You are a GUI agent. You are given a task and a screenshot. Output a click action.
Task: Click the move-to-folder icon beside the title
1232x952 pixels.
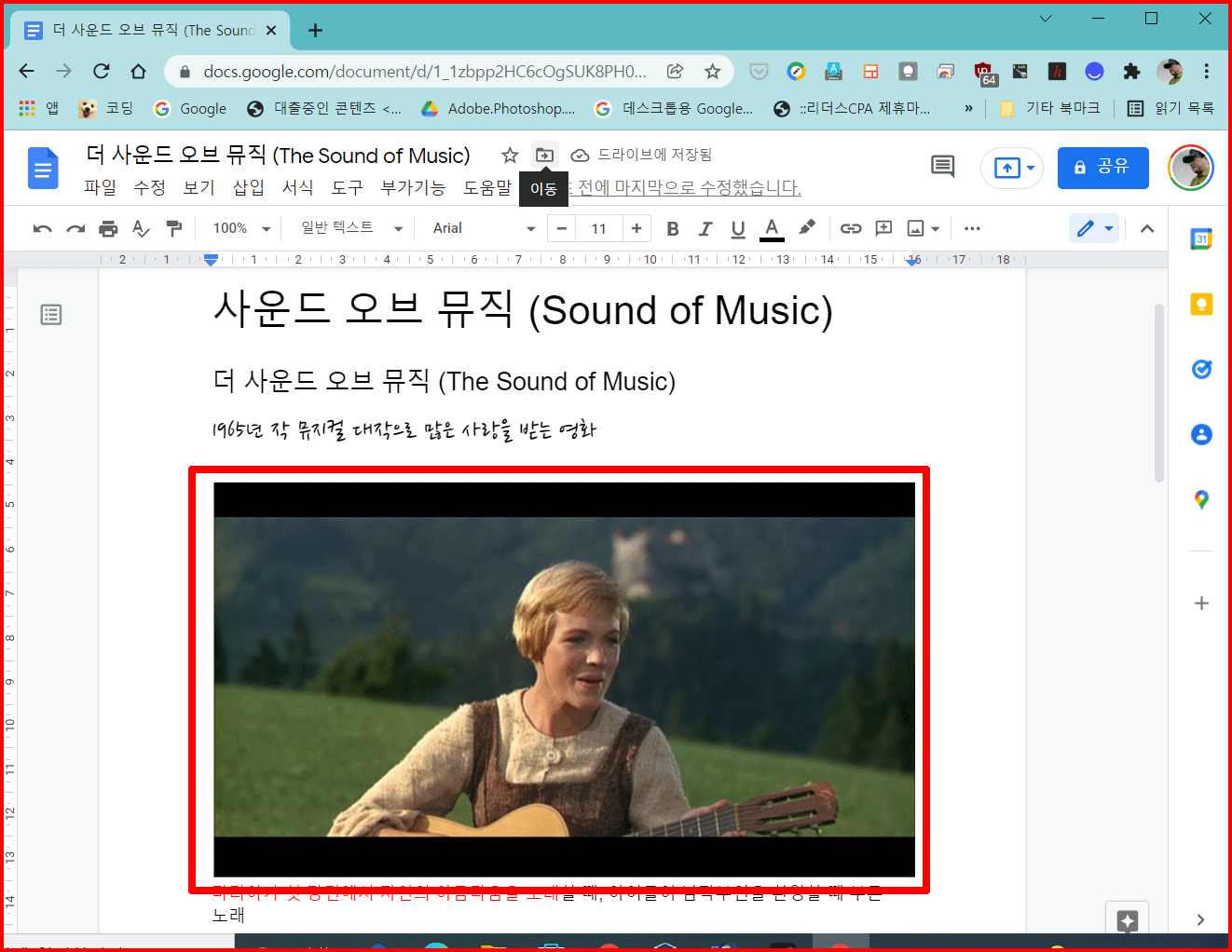[x=544, y=155]
